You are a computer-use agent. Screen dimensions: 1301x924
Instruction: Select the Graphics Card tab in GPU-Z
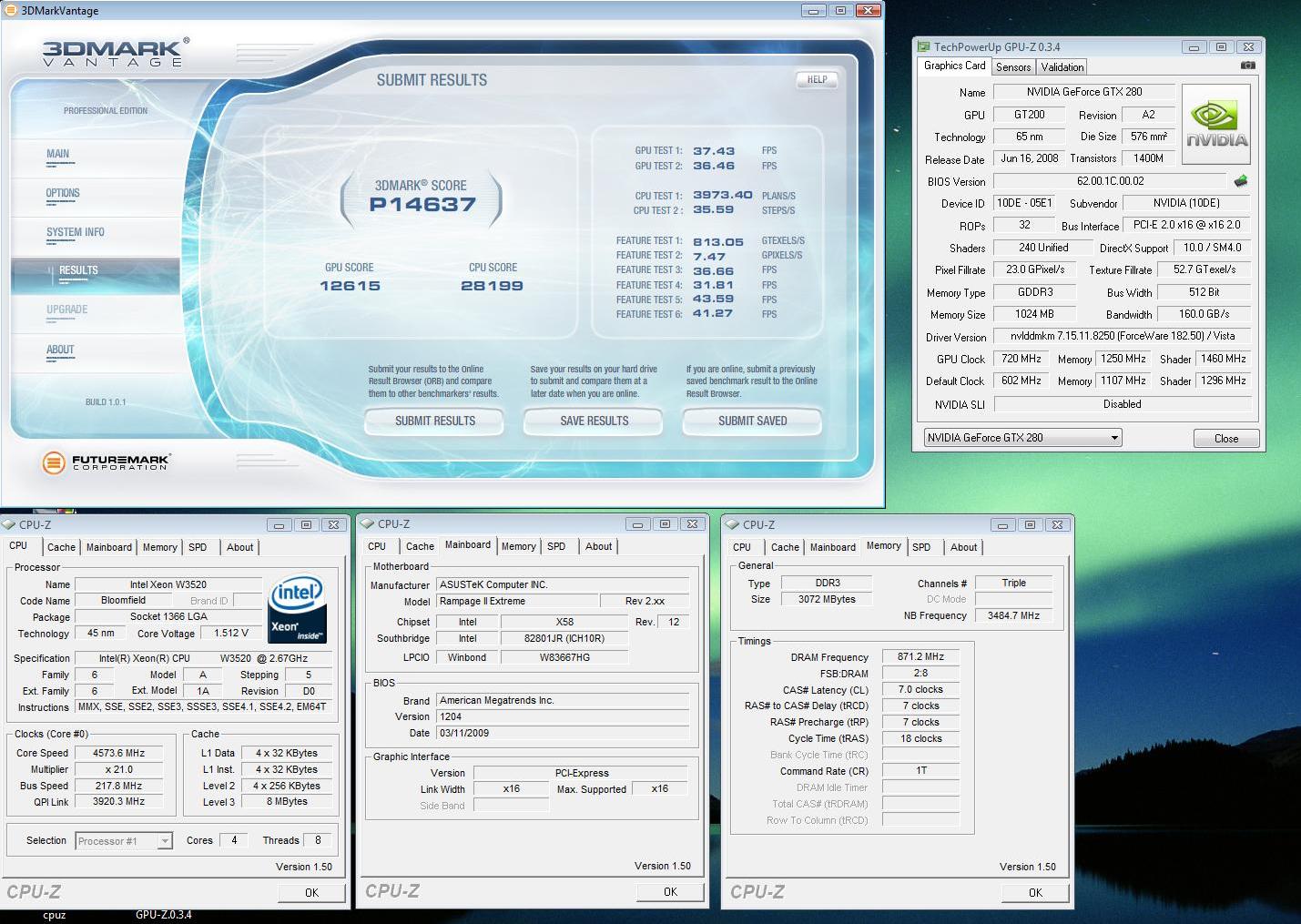[954, 66]
